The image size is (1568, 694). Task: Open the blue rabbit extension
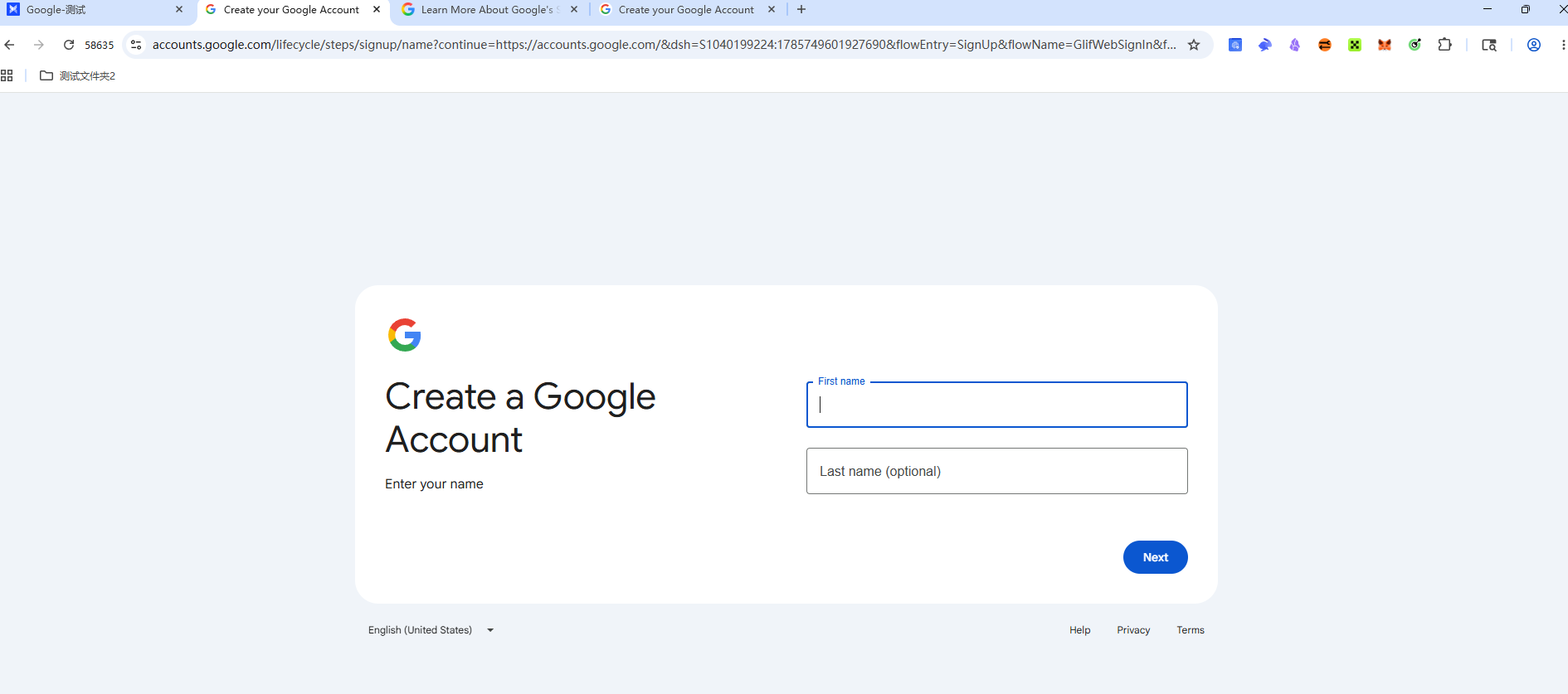pyautogui.click(x=1265, y=45)
